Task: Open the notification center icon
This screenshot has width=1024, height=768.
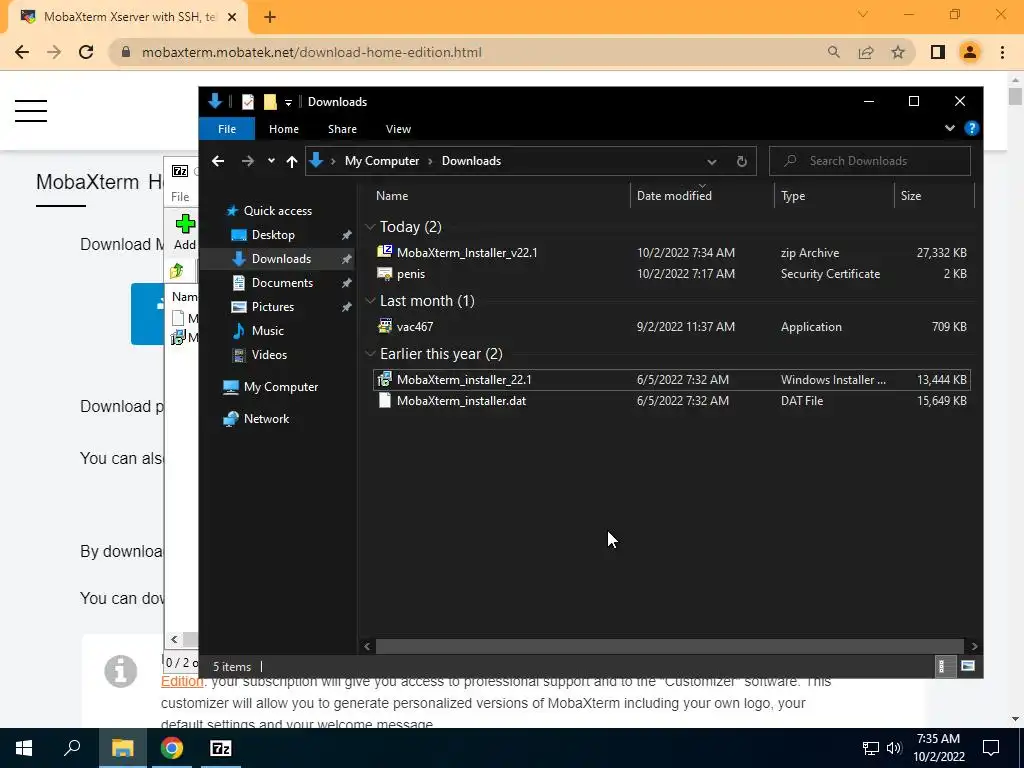Action: point(991,748)
